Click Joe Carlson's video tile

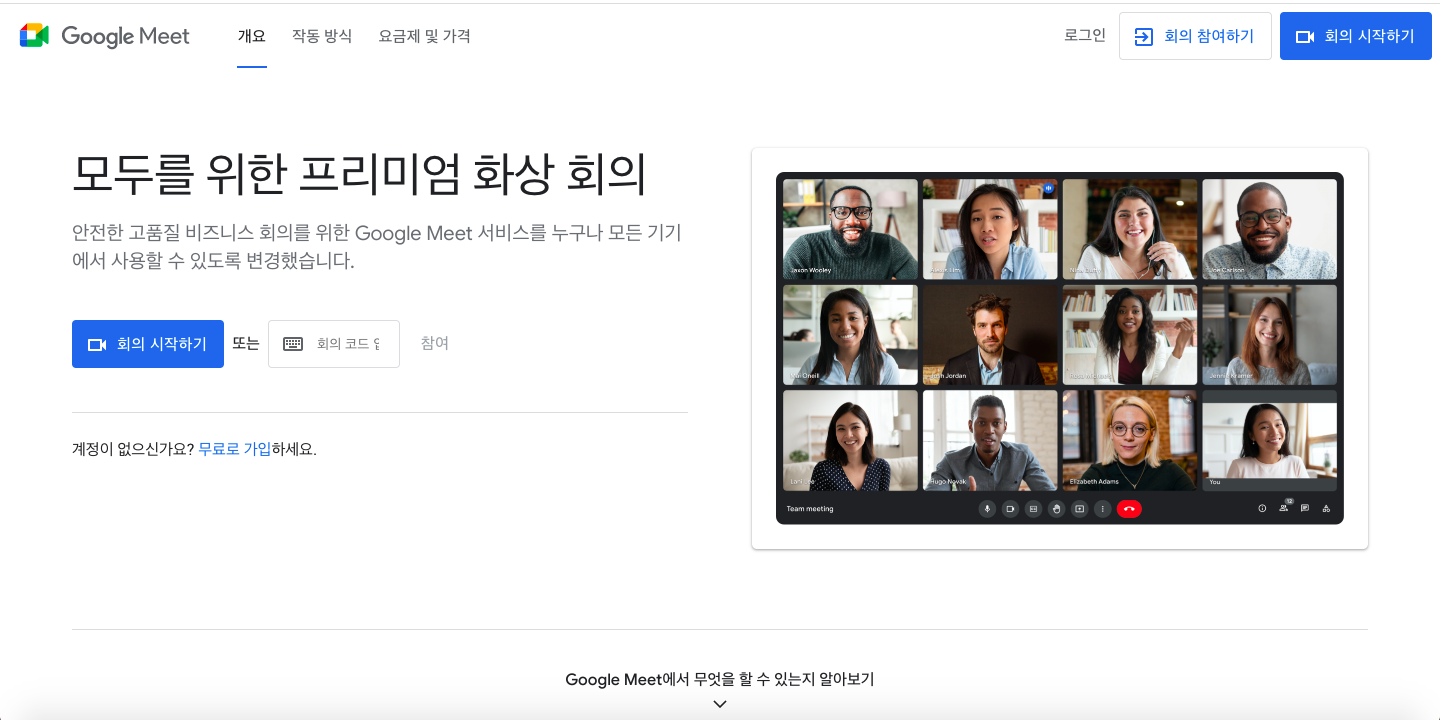[x=1269, y=229]
